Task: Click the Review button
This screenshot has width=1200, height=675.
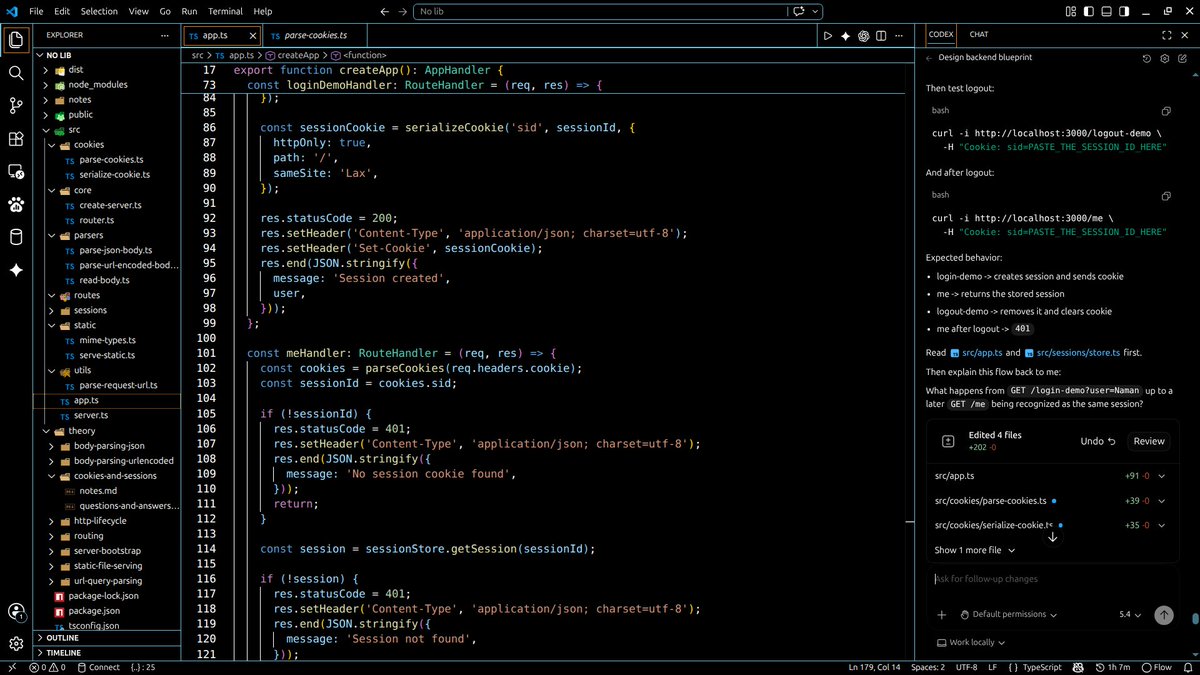Action: point(1148,441)
